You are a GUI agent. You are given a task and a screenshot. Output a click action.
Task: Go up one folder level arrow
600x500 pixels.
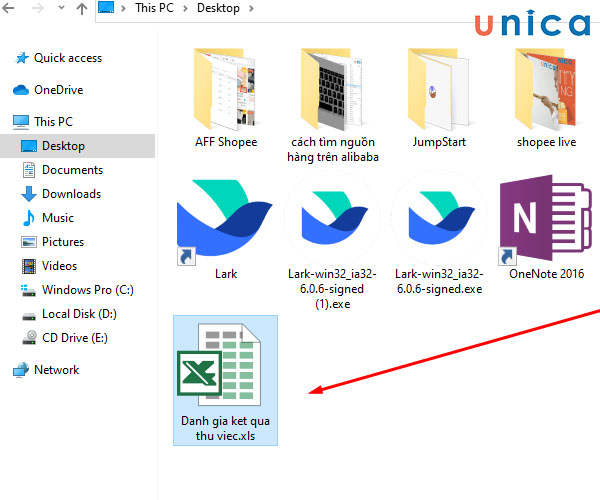coord(82,8)
